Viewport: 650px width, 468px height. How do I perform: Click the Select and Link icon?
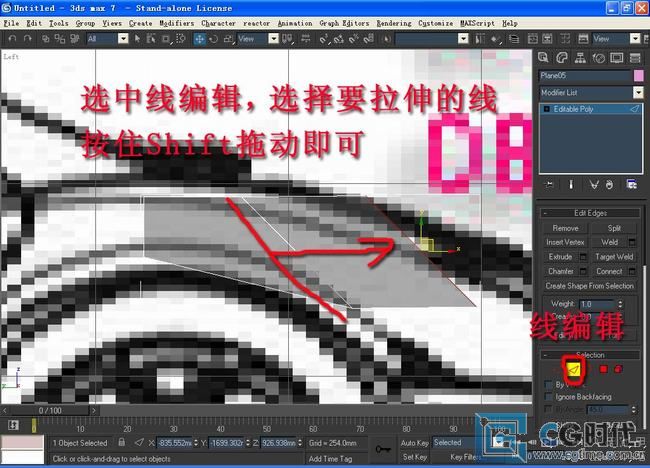pos(46,39)
